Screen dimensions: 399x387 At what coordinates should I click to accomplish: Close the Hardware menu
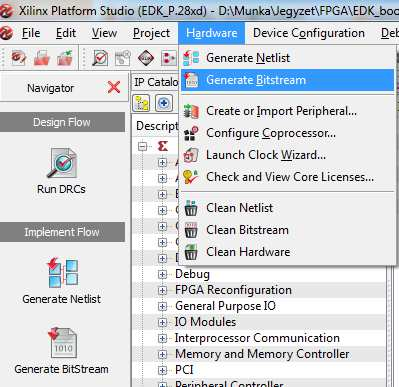tap(212, 33)
